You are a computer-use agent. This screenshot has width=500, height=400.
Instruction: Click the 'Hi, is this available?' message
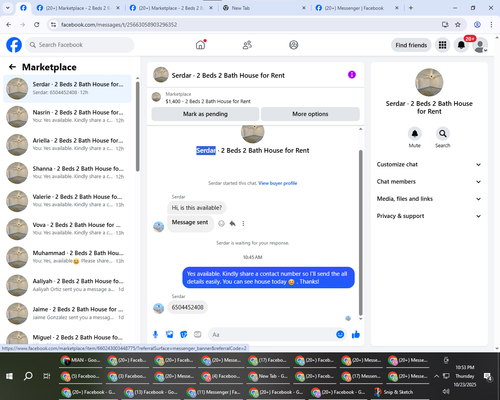[197, 208]
